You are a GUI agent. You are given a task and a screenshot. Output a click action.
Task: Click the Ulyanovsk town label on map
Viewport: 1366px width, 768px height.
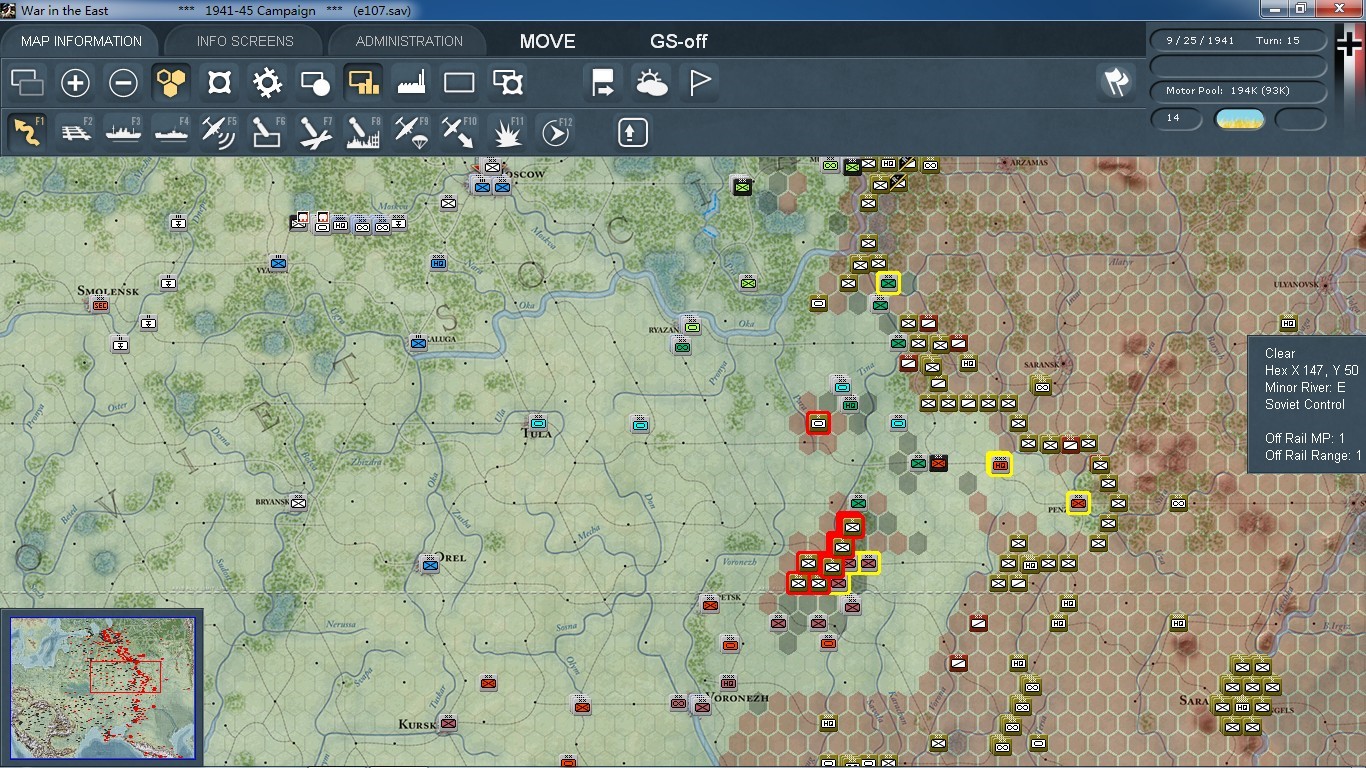click(x=1296, y=285)
